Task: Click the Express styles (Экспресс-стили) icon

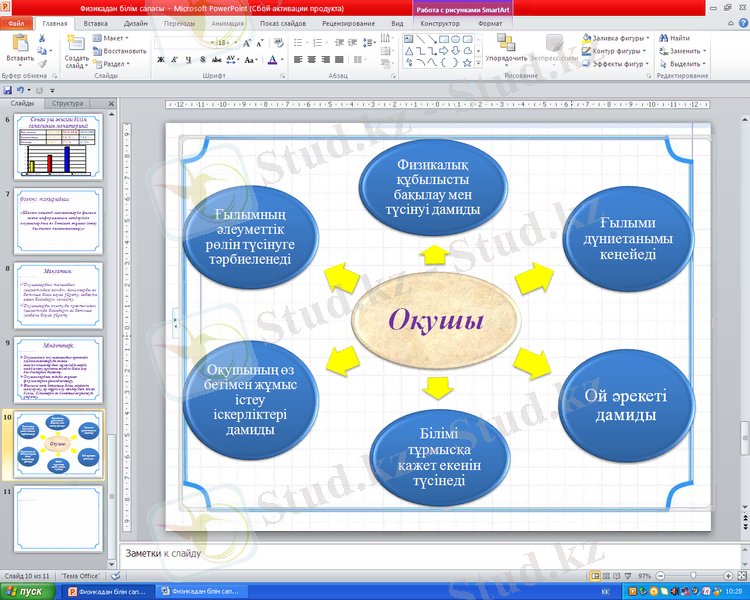Action: [554, 44]
